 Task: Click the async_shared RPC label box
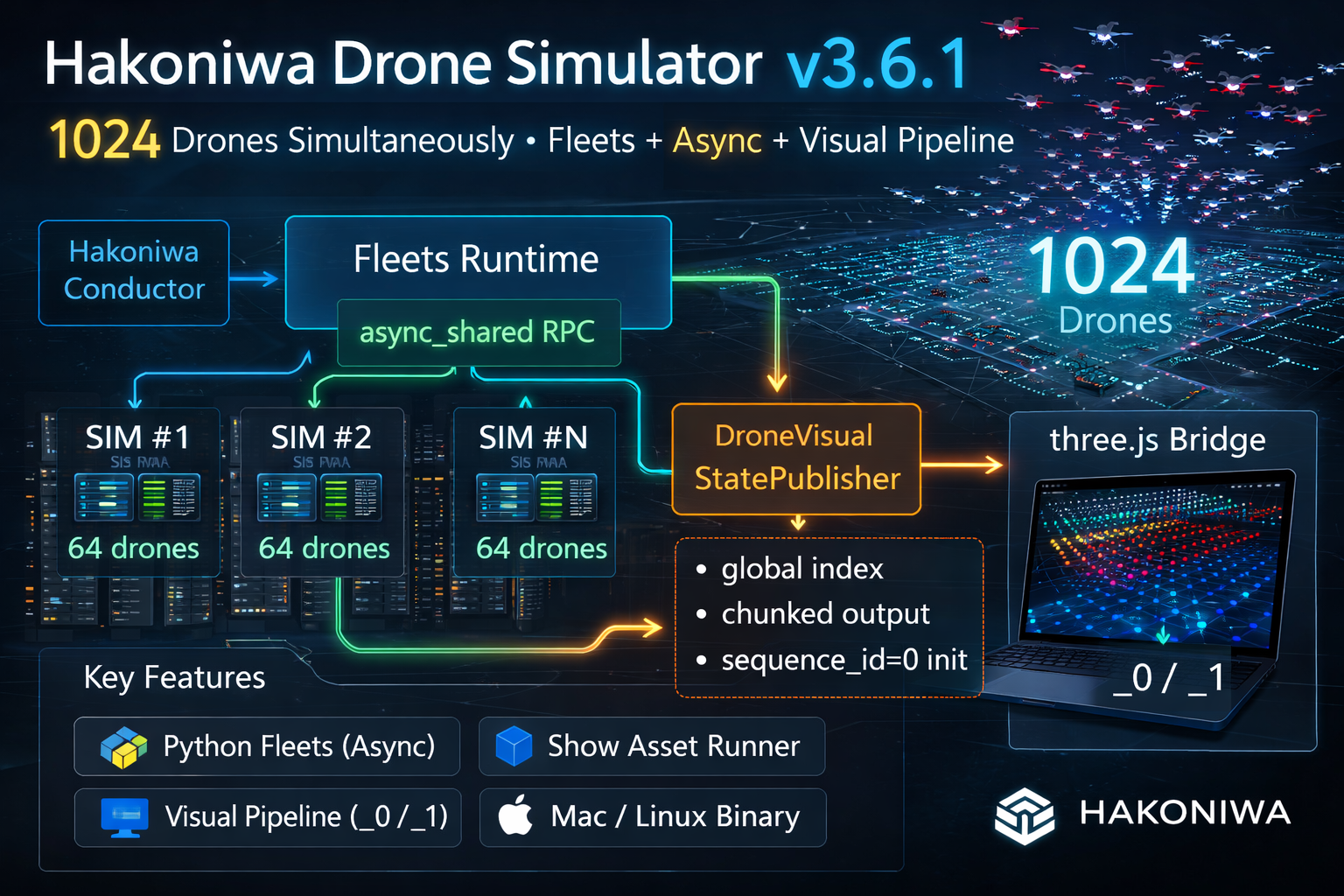[478, 332]
